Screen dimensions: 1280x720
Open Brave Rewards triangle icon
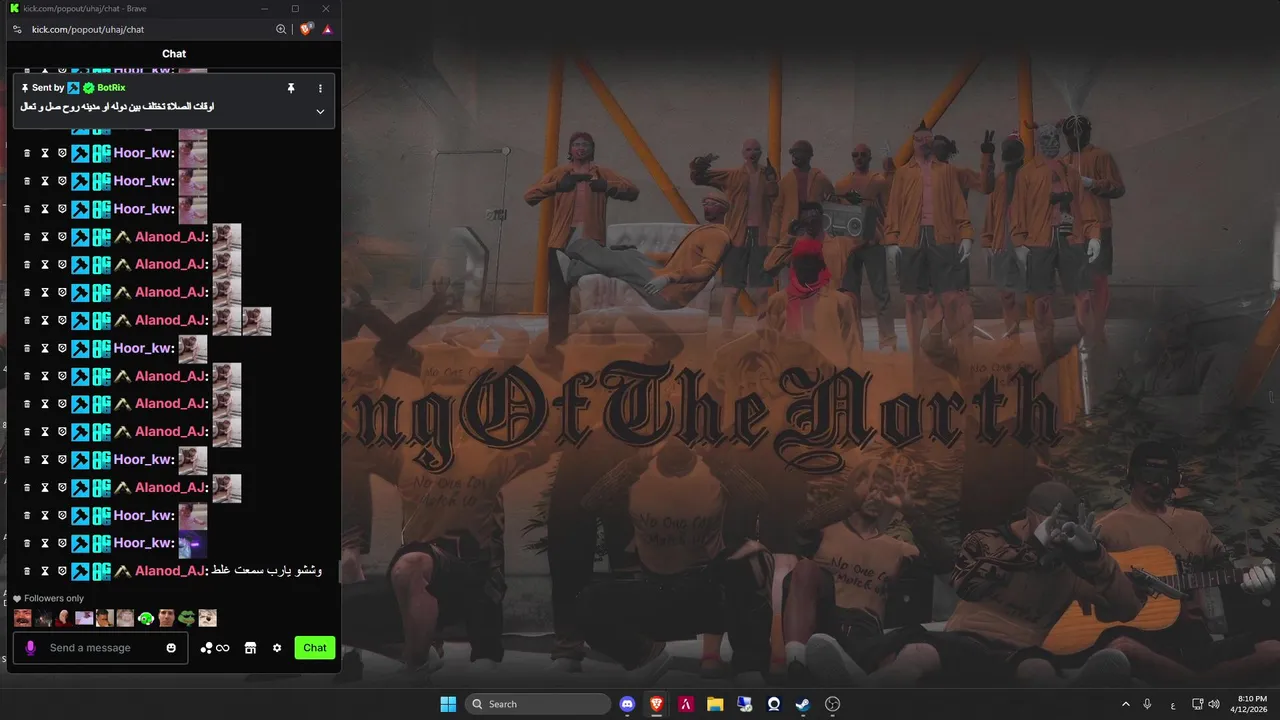coord(327,30)
